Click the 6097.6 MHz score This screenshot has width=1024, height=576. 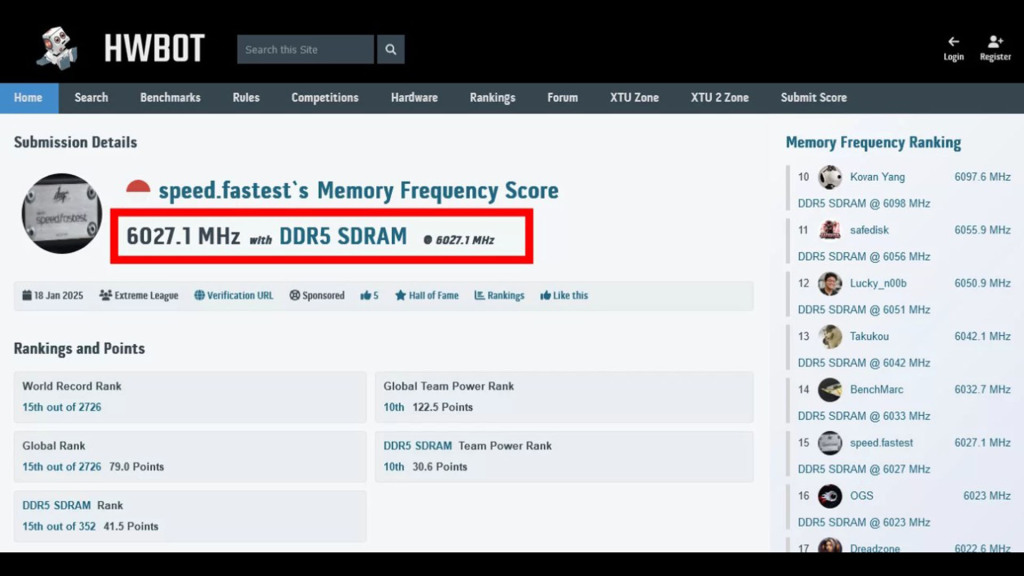click(x=982, y=177)
